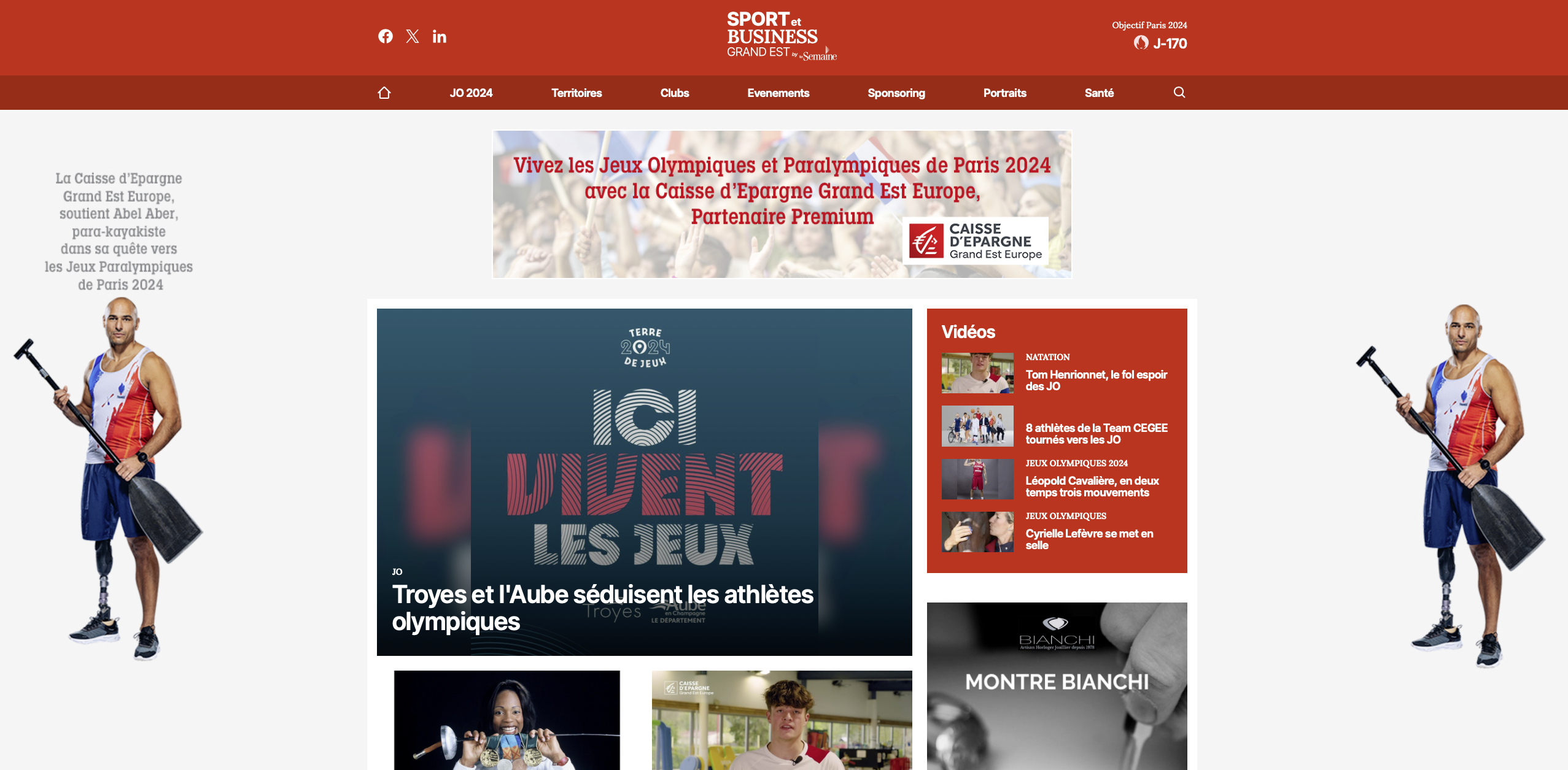Open Cyrielle Lefèvre se met en selle
The height and width of the screenshot is (770, 1568).
pos(1089,539)
